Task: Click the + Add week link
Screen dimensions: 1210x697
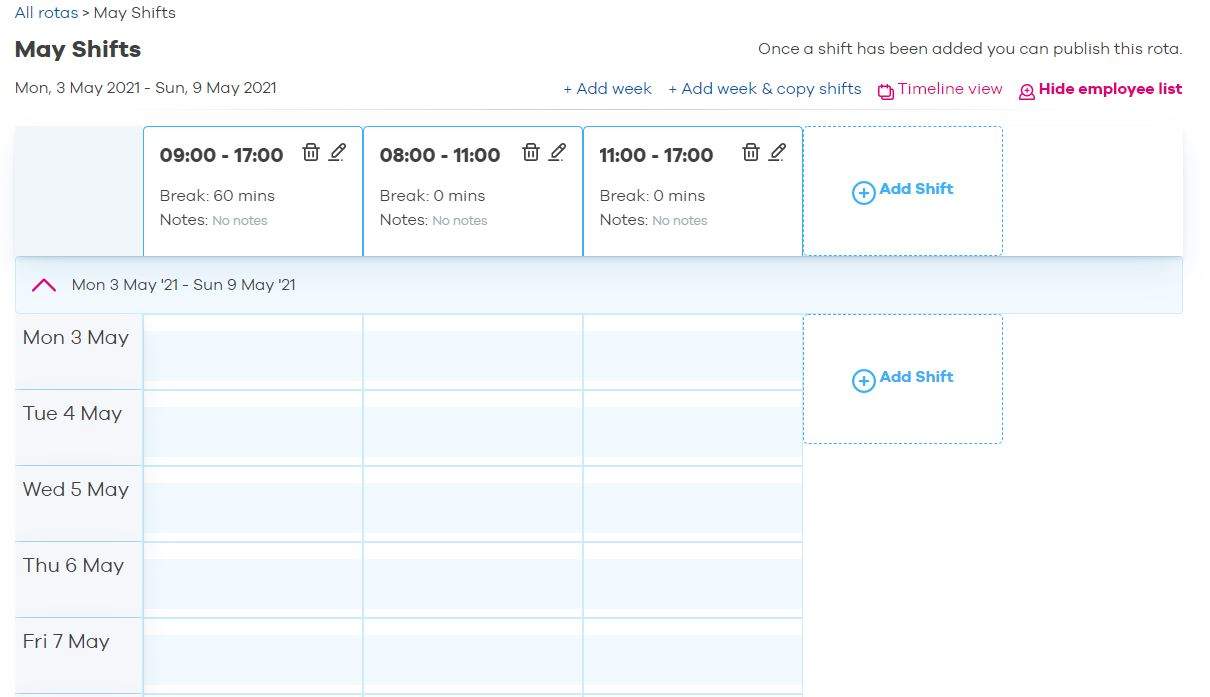Action: tap(607, 89)
